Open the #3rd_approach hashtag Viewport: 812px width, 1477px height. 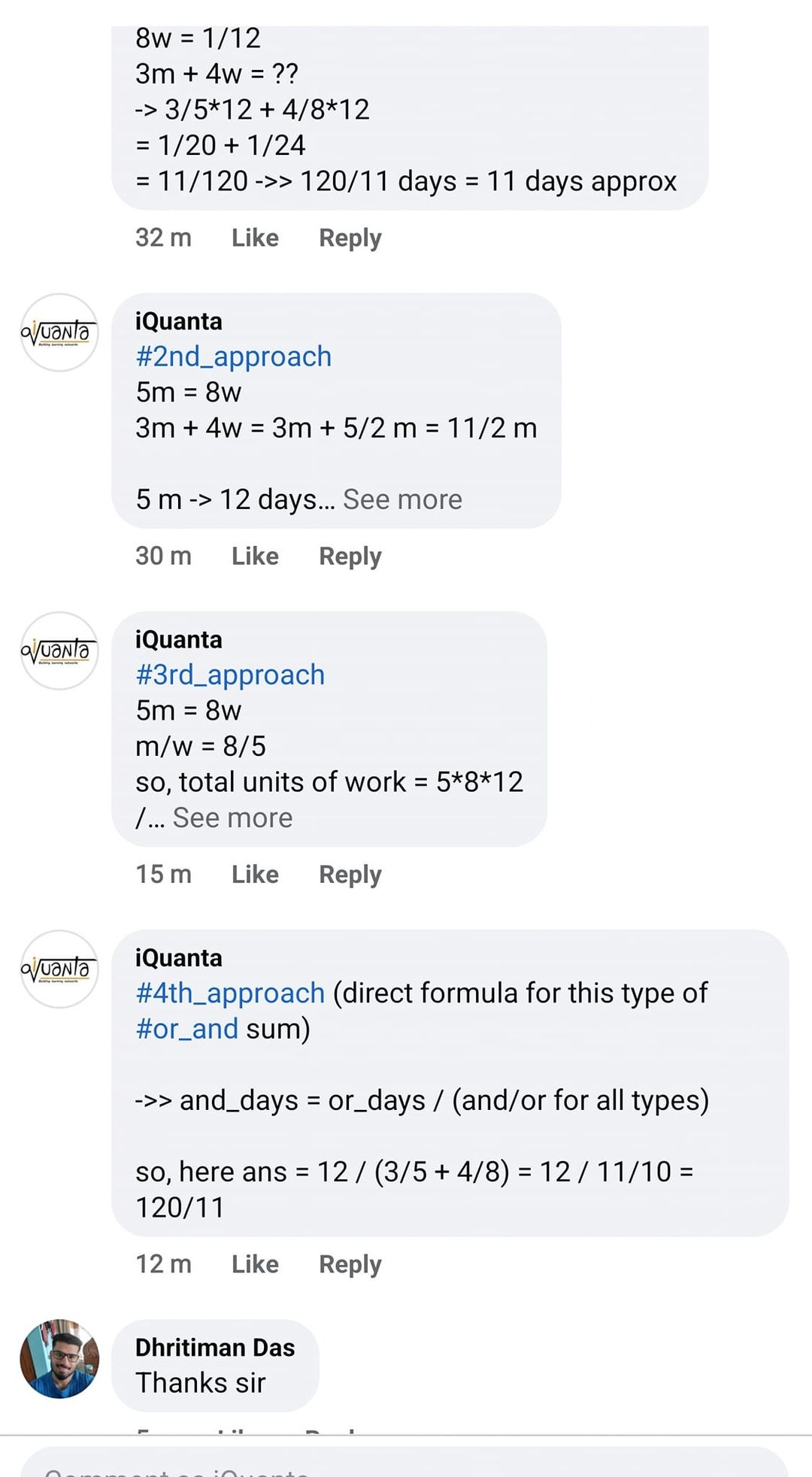click(230, 675)
